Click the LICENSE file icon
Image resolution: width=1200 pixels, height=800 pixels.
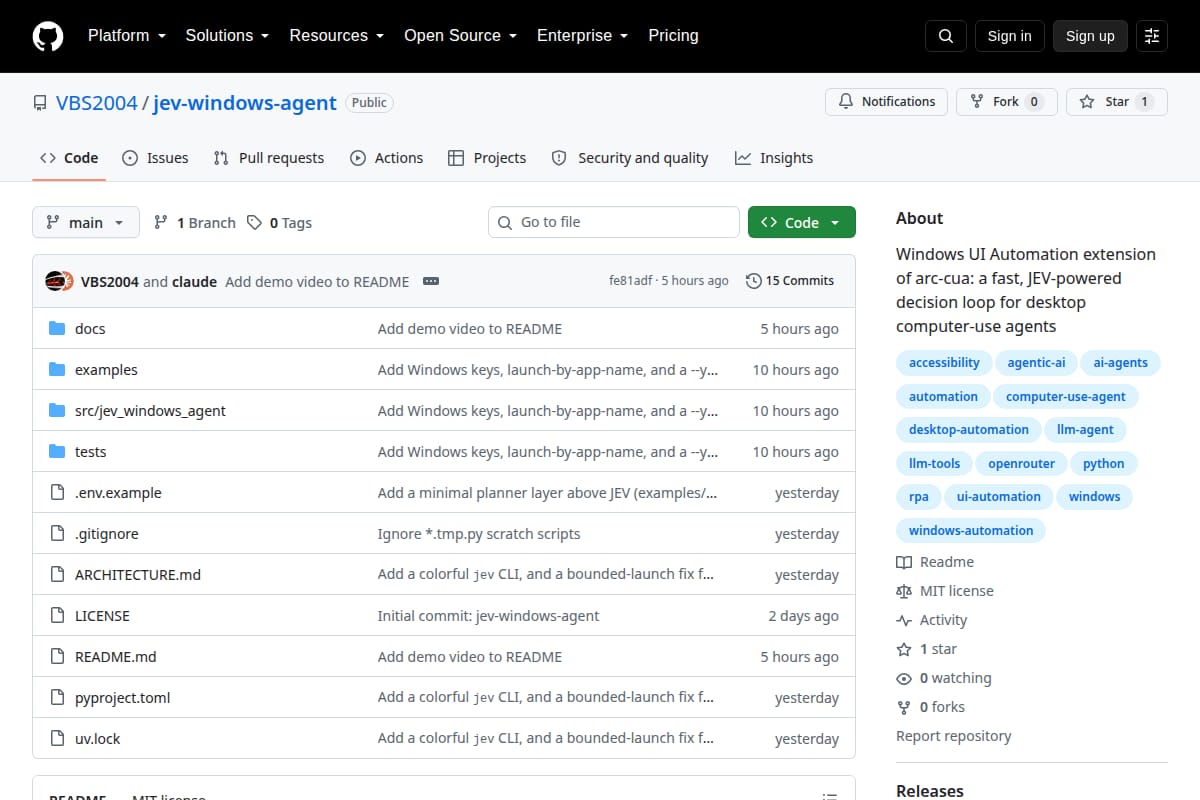point(57,615)
